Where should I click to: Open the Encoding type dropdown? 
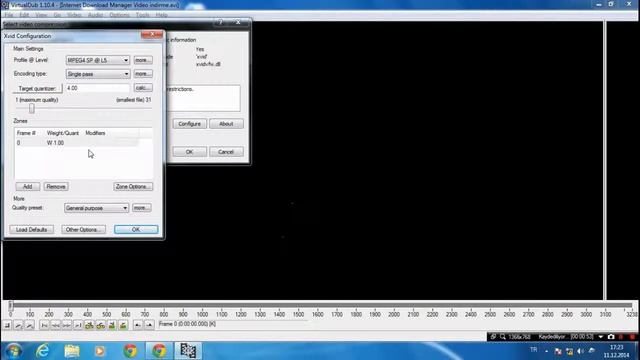(x=98, y=74)
